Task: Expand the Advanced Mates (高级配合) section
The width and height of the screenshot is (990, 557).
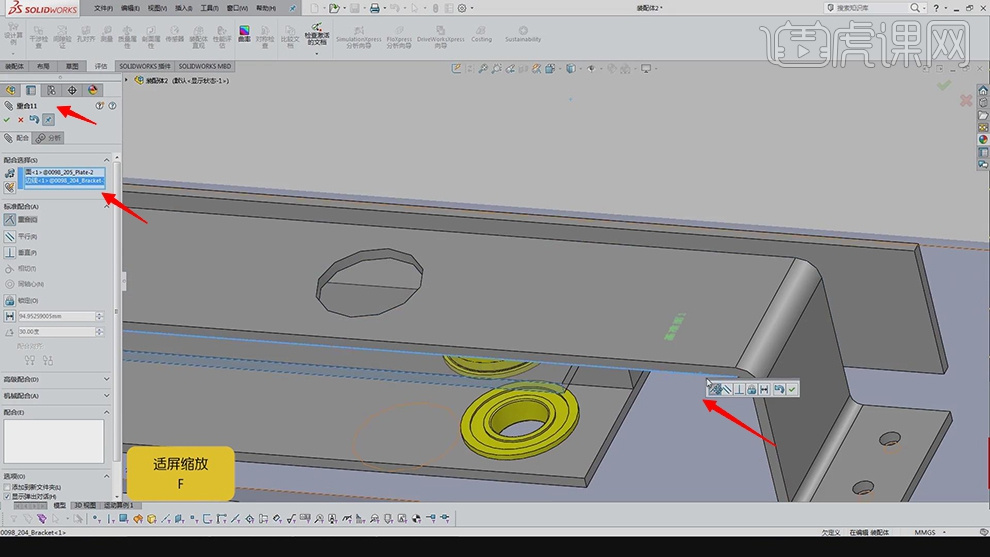Action: click(107, 379)
